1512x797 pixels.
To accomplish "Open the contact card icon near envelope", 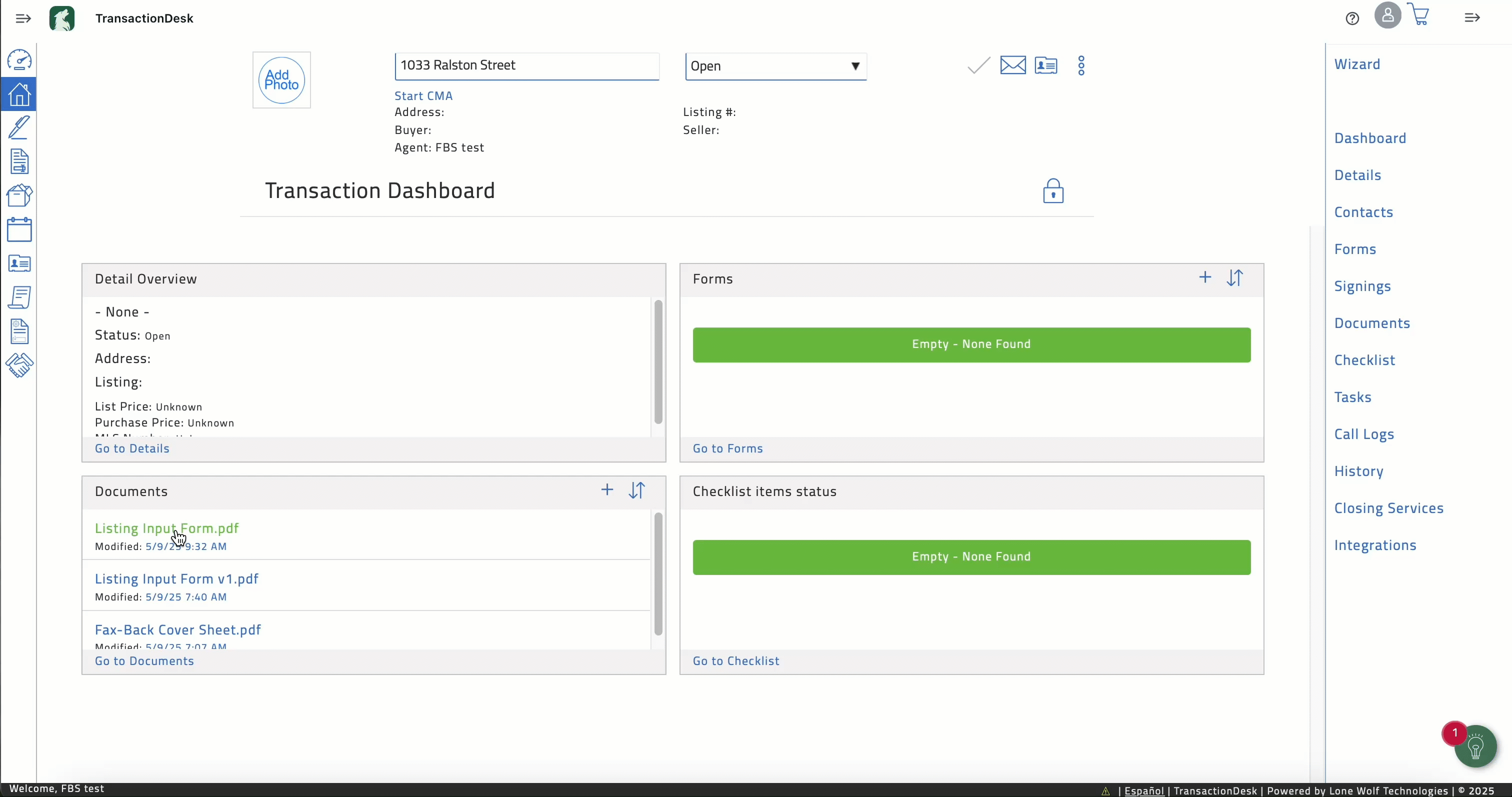I will click(1046, 65).
